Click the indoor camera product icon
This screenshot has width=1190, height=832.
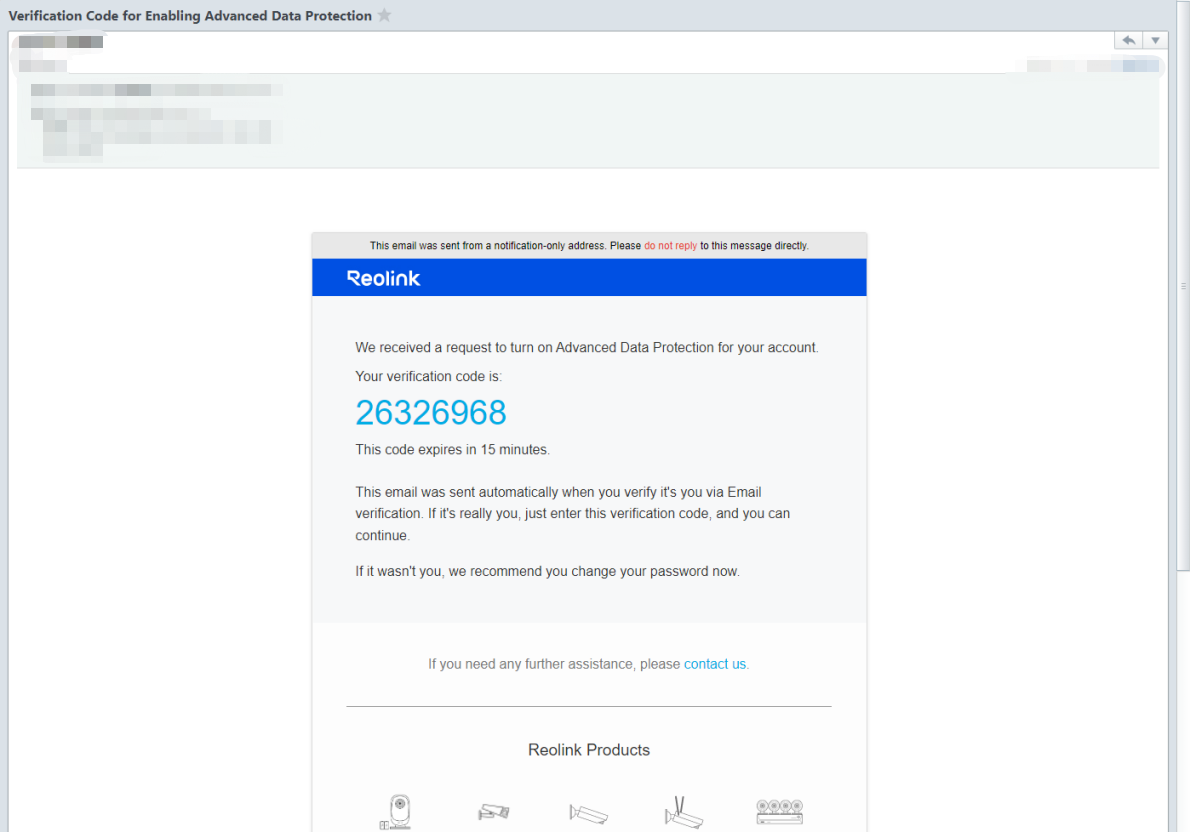396,812
